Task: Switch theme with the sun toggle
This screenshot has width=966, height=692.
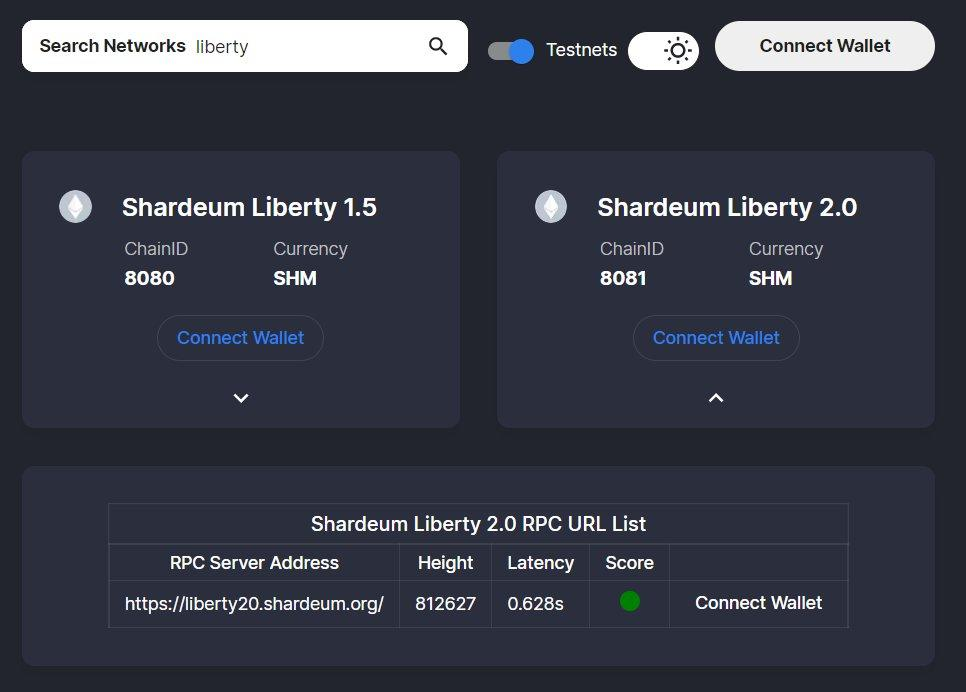Action: click(664, 51)
